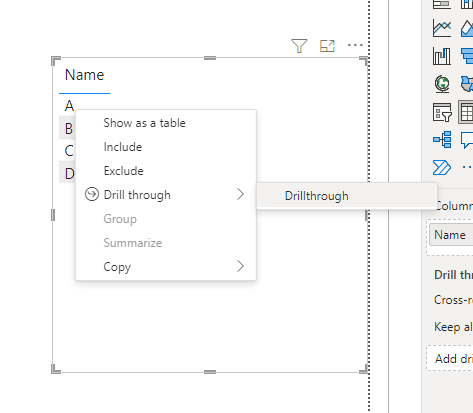The image size is (473, 413).
Task: Select row D in the table
Action: 69,174
